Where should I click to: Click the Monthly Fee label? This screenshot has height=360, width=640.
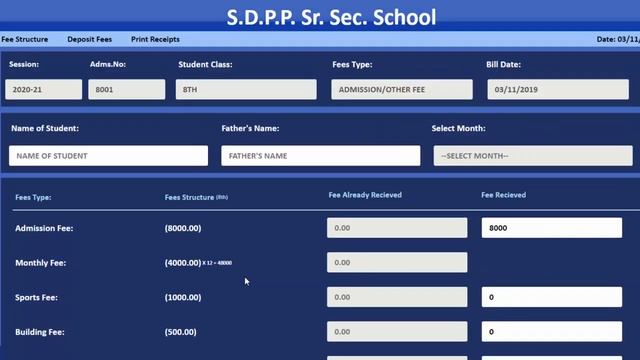pos(40,263)
